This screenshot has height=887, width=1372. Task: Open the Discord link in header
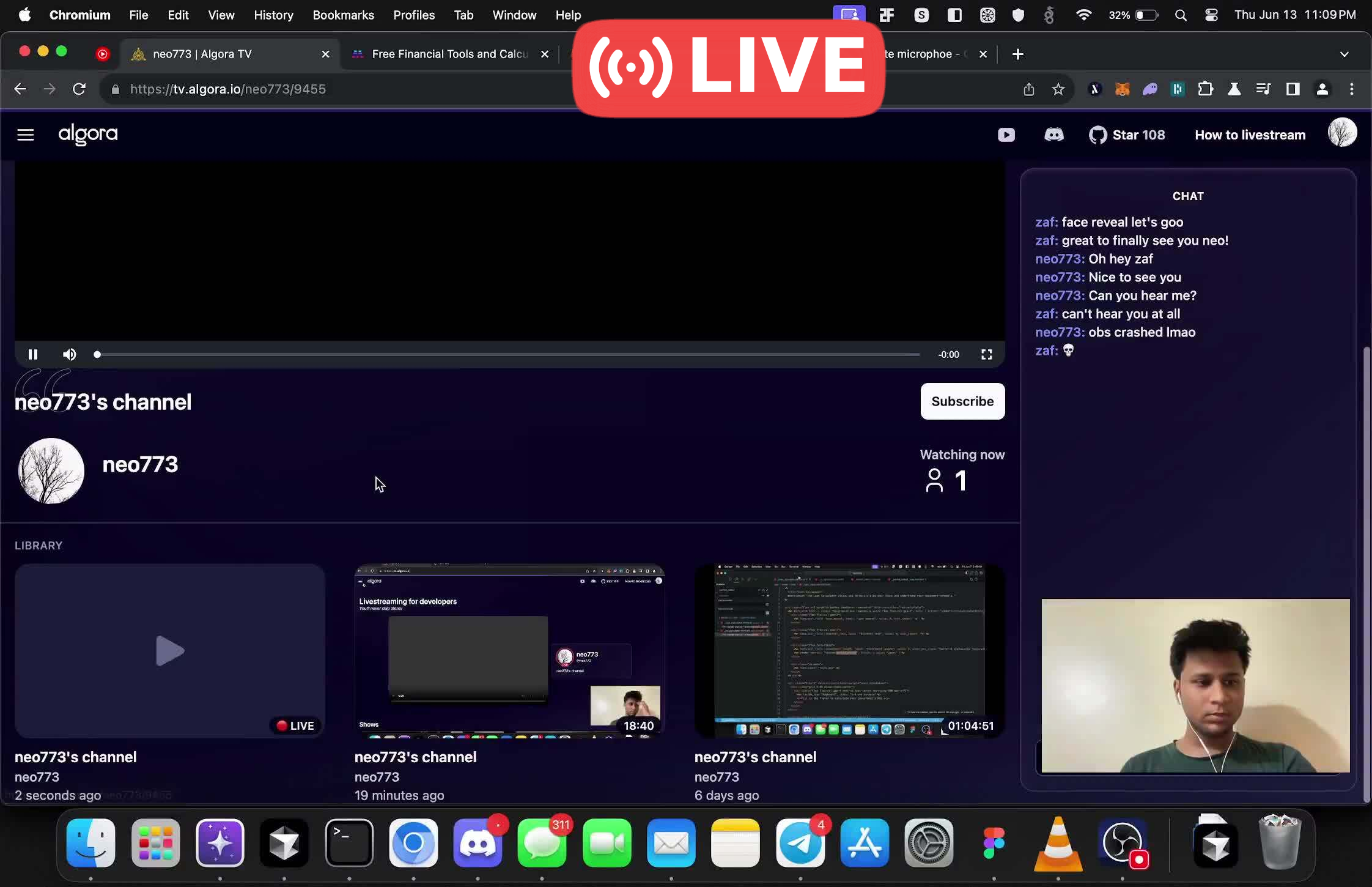[x=1053, y=135]
